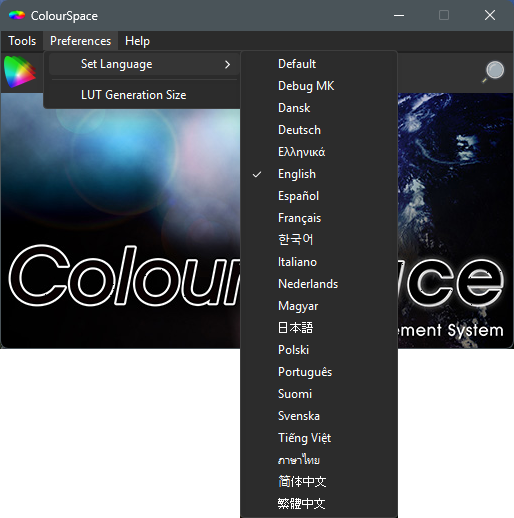Select Japanese 日本語 language

(319, 328)
